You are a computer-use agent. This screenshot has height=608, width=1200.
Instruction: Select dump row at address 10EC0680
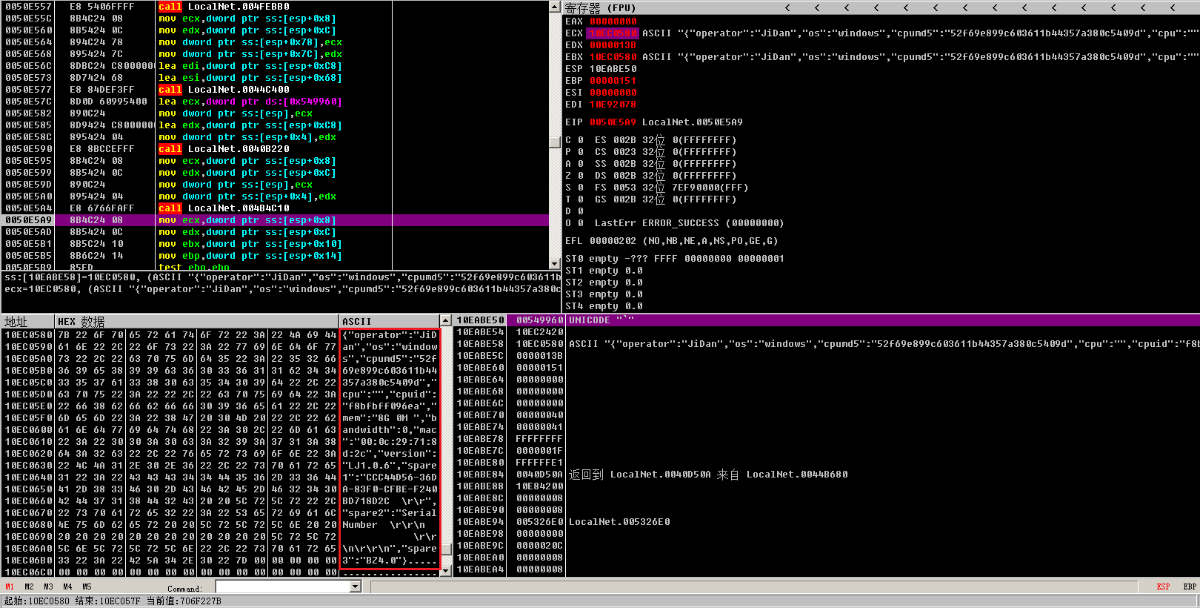coord(221,524)
